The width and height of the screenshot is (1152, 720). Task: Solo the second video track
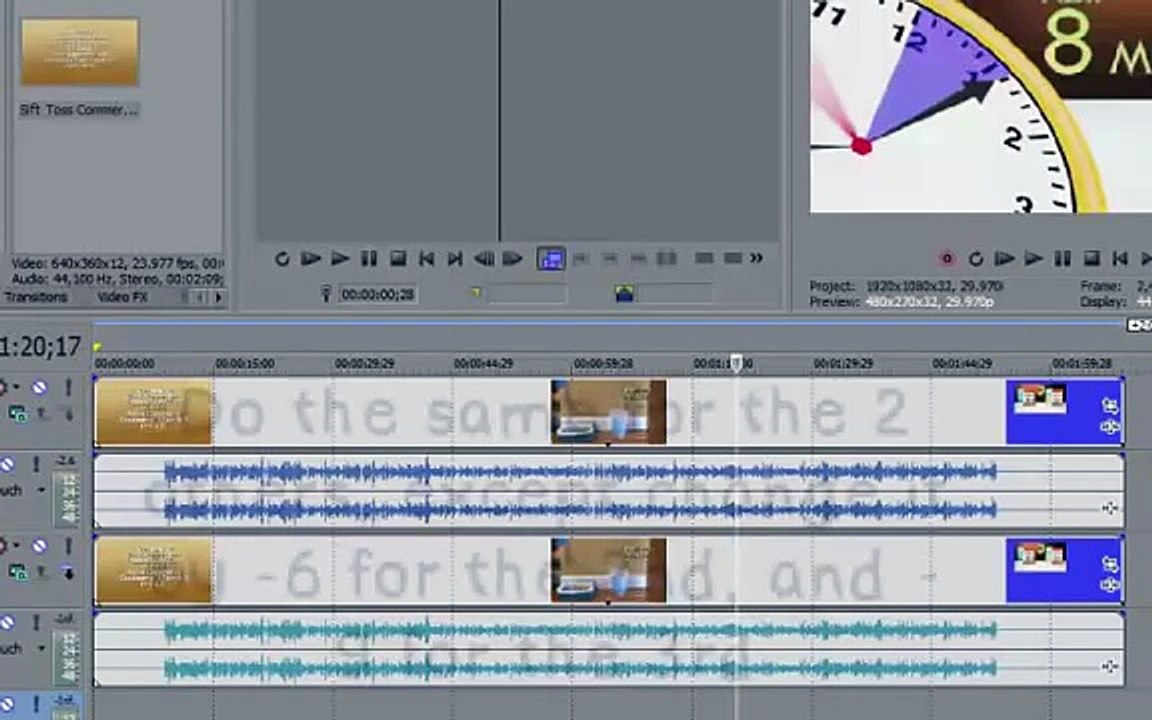tap(68, 546)
